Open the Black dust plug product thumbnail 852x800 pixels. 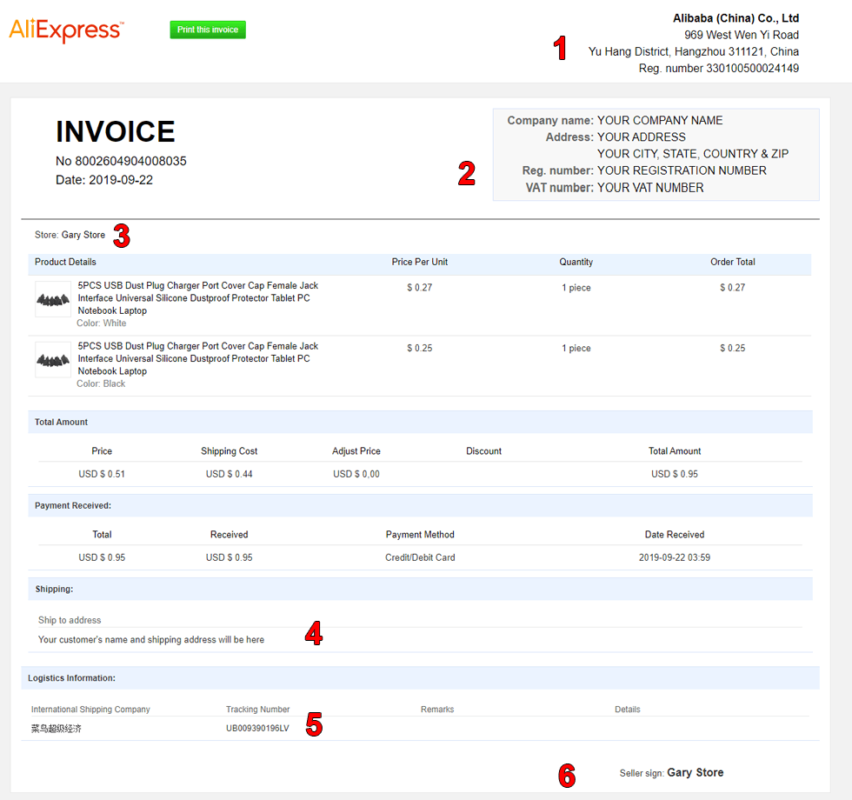pos(53,359)
